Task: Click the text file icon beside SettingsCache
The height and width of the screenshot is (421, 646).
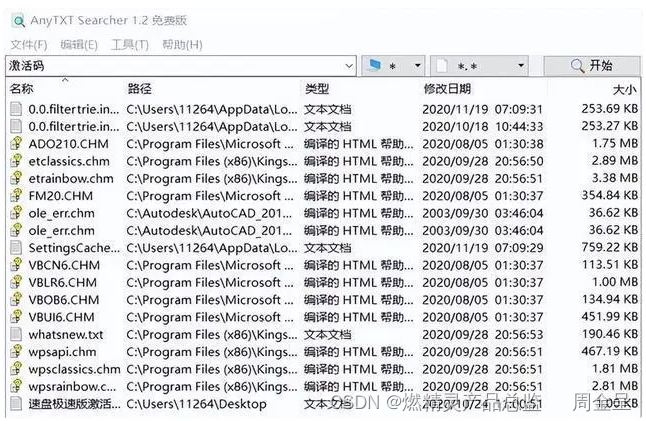Action: (16, 248)
